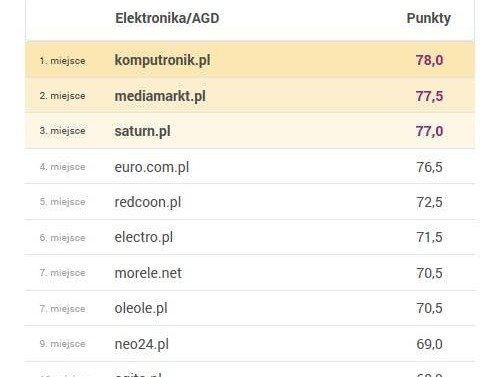Viewport: 495px width, 377px height.
Task: Select the 77,0 score for saturn.pl
Action: click(429, 131)
